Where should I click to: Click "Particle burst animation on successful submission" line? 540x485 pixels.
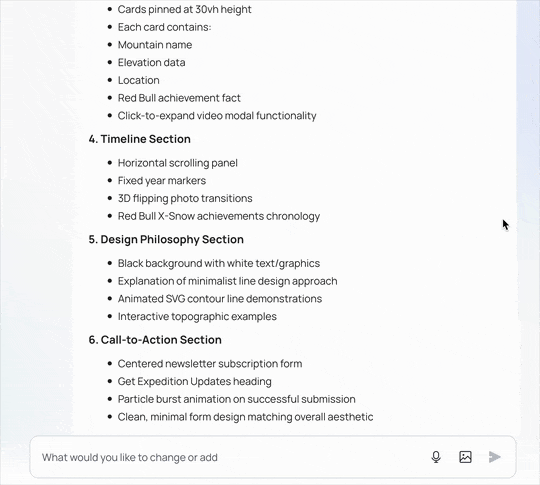236,399
